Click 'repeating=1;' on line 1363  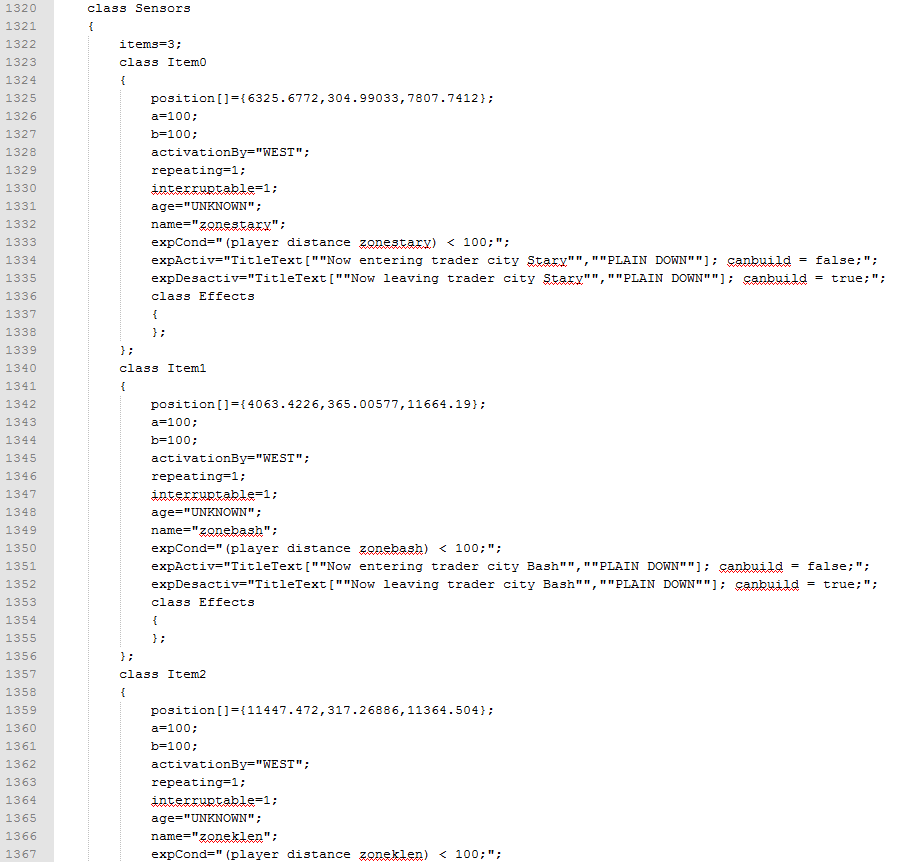[199, 782]
